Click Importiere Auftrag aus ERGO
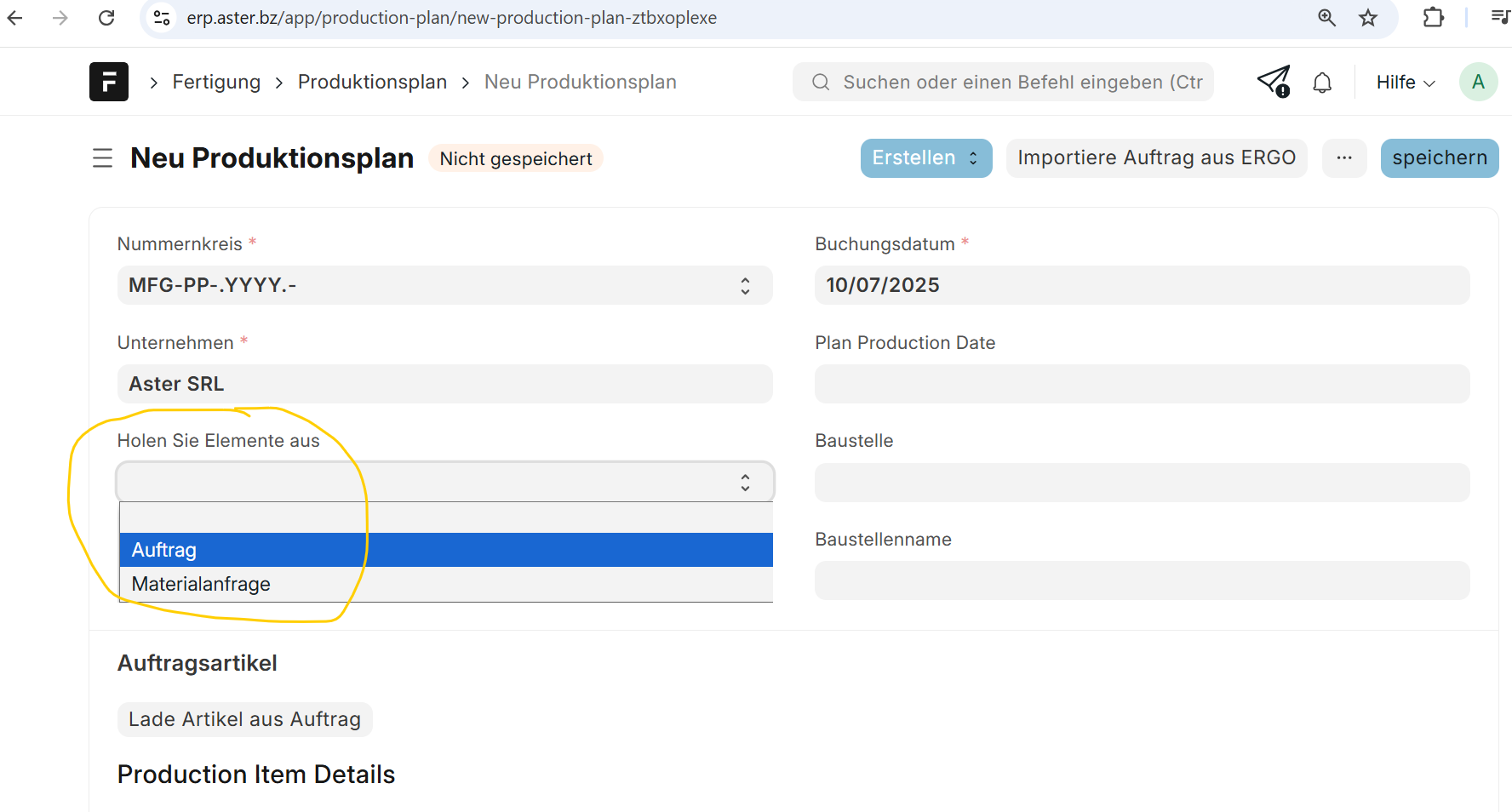This screenshot has height=812, width=1512. [x=1156, y=158]
